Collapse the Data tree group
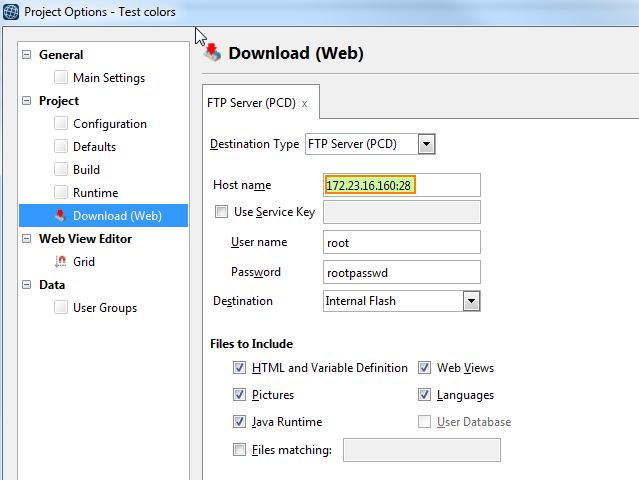The image size is (639, 480). pyautogui.click(x=26, y=284)
